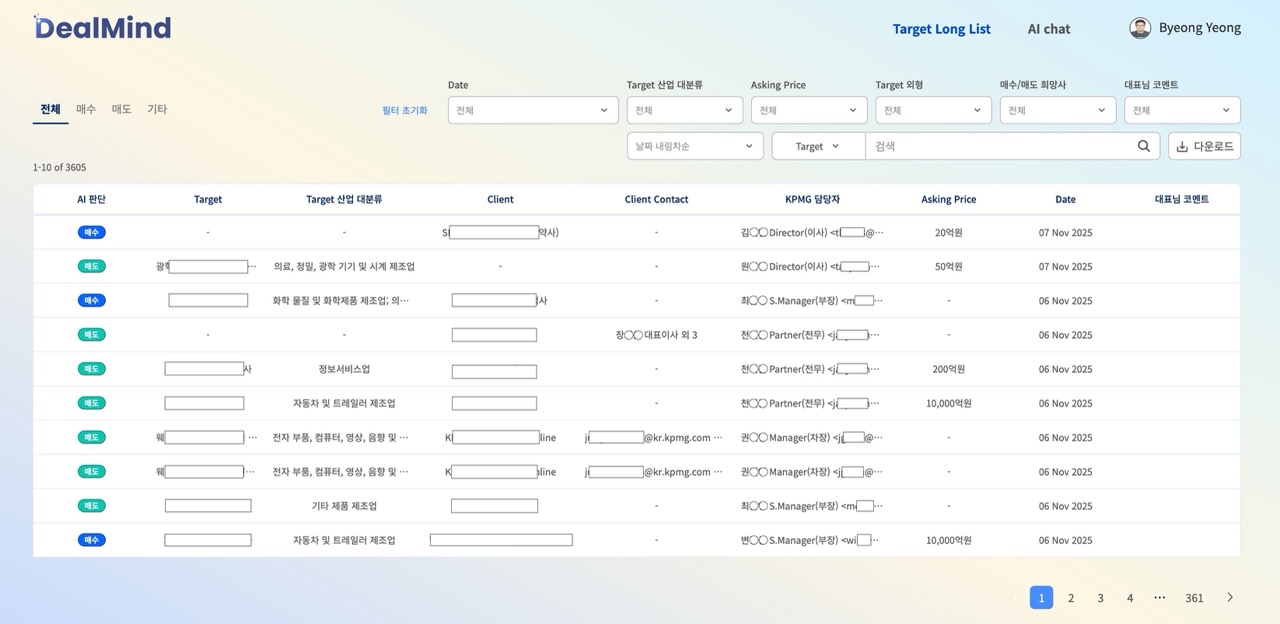This screenshot has height=624, width=1280.
Task: Click the pagination ellipsis icon
Action: coord(1159,598)
